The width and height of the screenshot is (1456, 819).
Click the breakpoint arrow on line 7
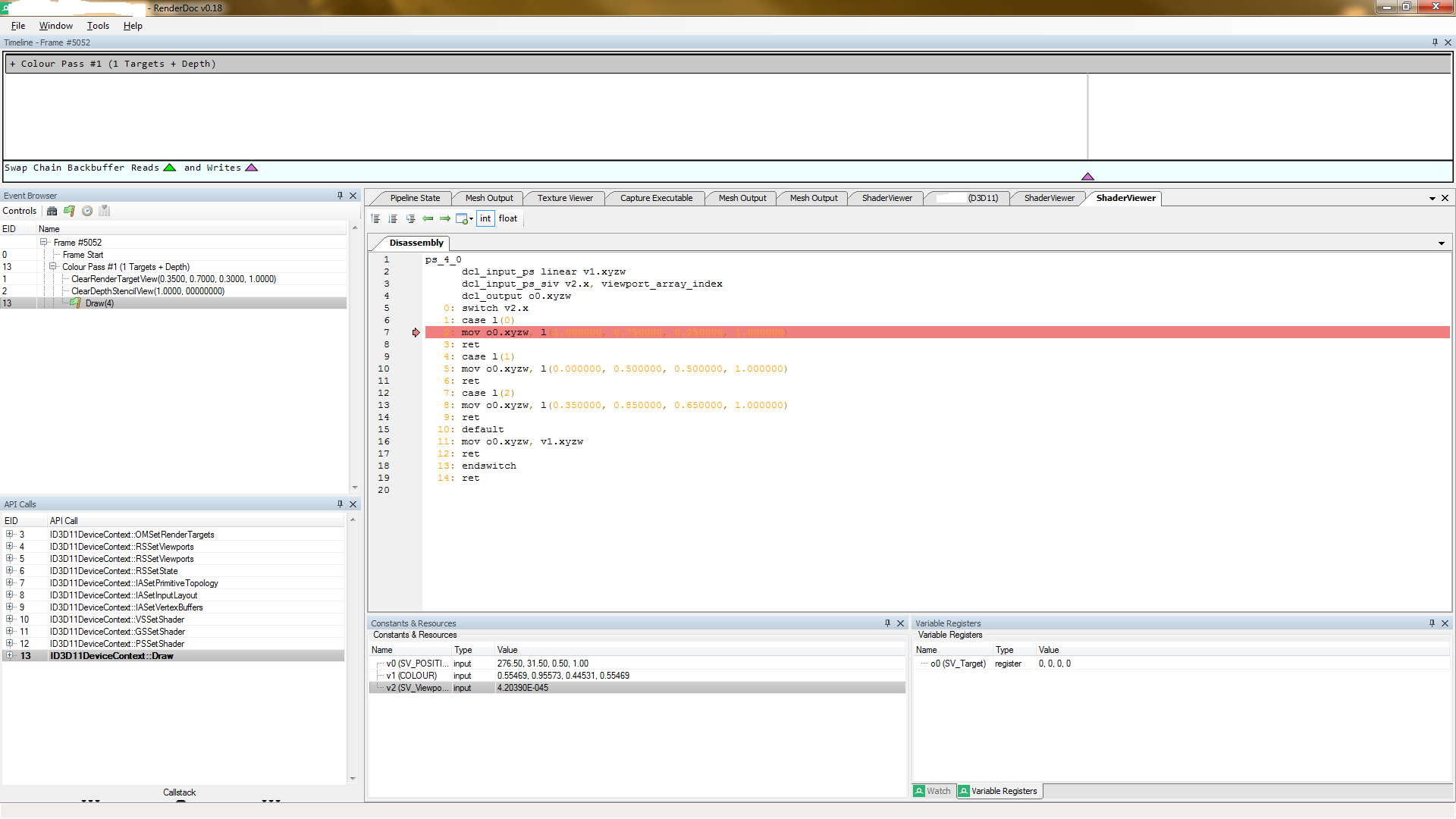coord(416,332)
